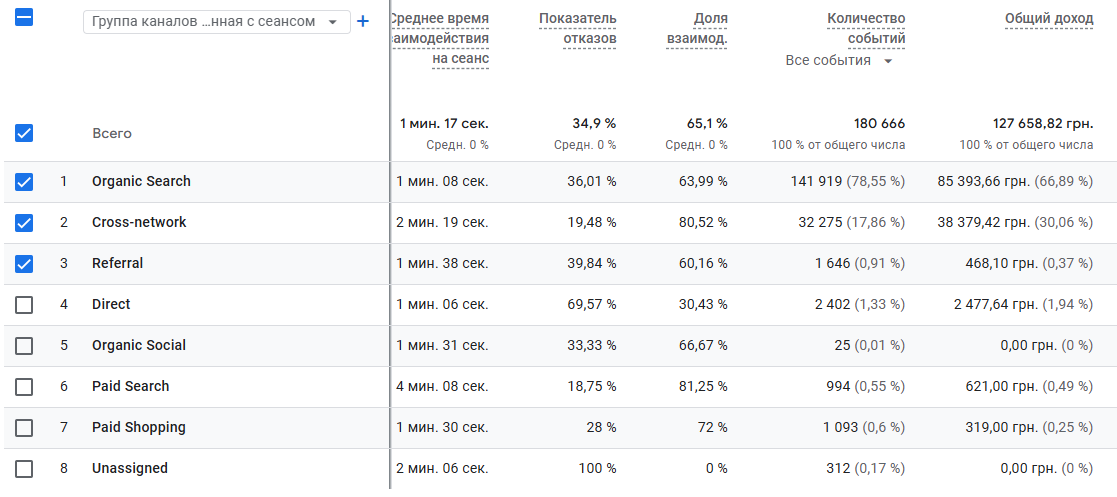Check the Unassigned row checkbox
Screen dimensions: 1117x497
click(24, 469)
